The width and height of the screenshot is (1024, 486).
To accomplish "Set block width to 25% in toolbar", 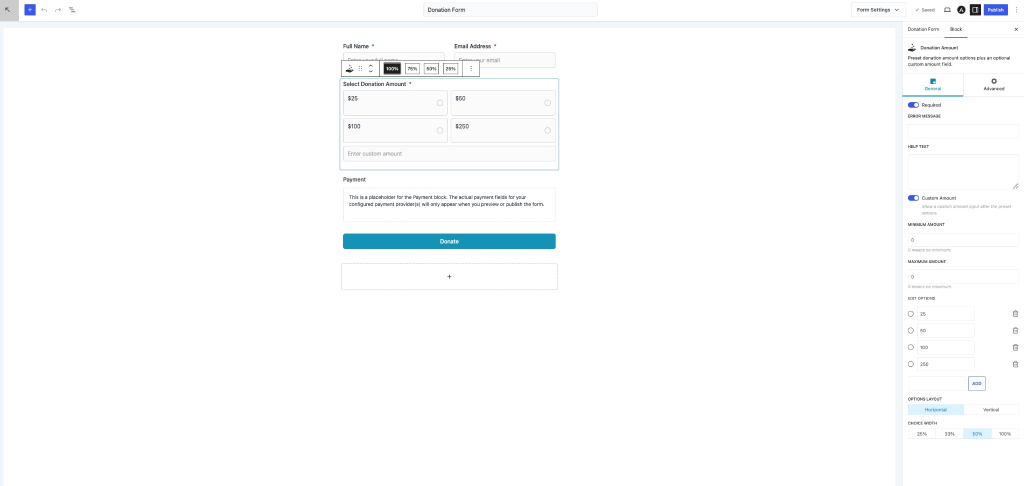I will click(451, 69).
